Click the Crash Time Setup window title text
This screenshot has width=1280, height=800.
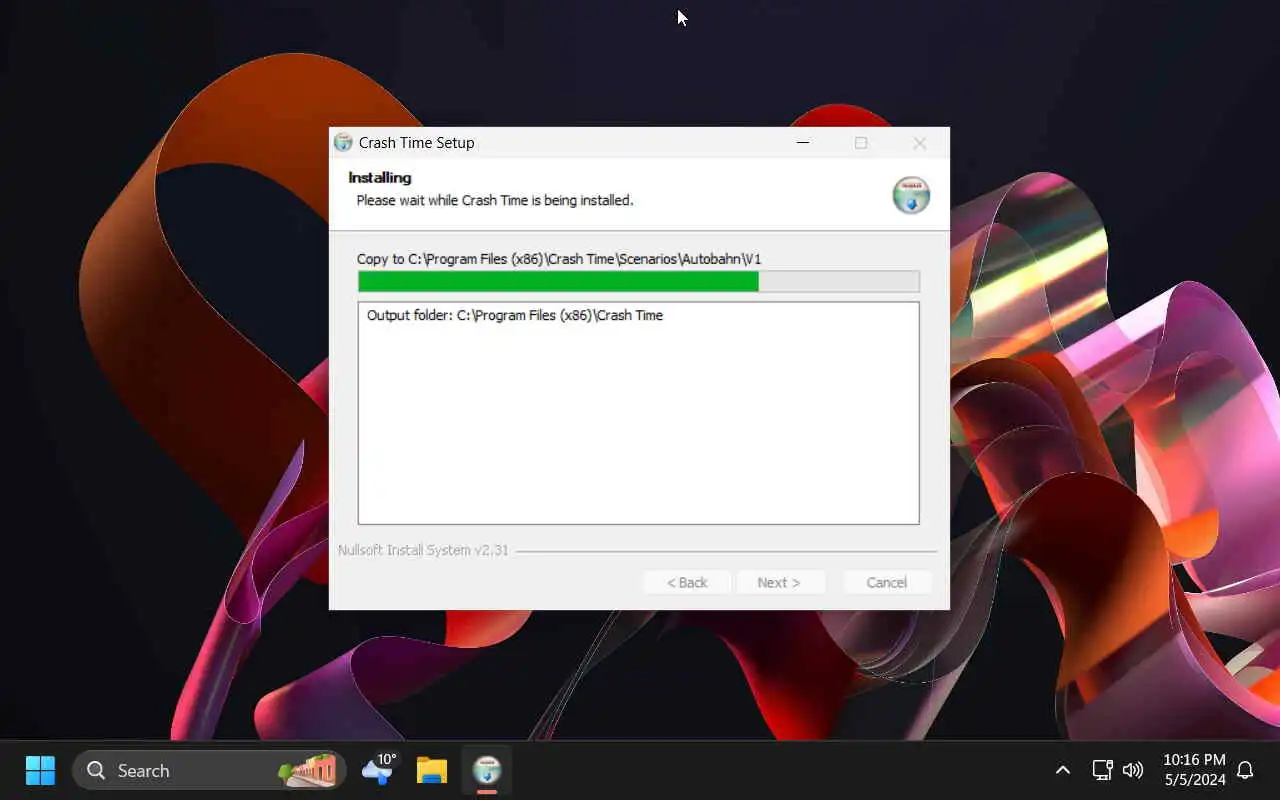(417, 143)
